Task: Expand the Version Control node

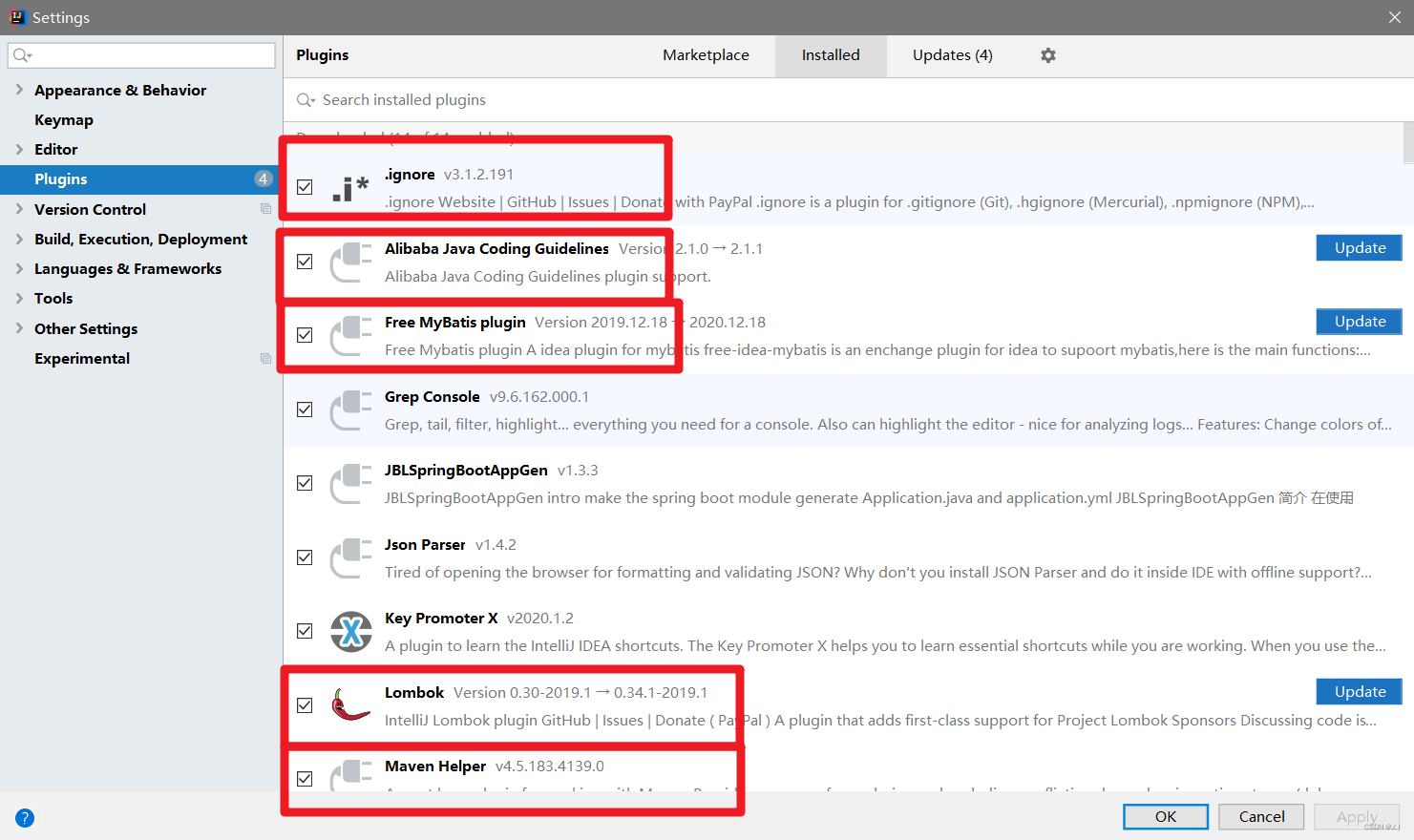Action: tap(19, 209)
